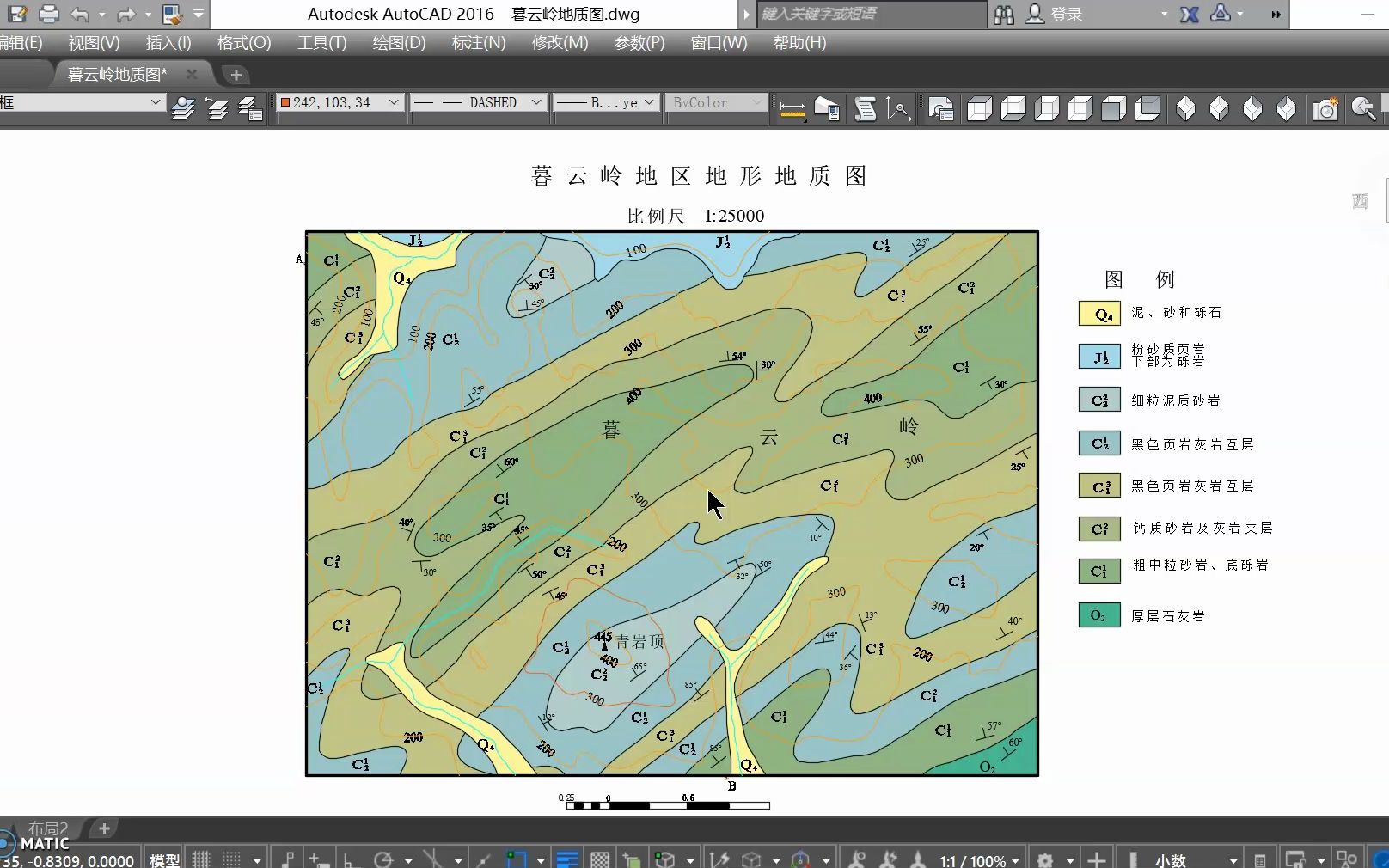1389x868 pixels.
Task: Click 登录 to sign in
Action: 1066,15
